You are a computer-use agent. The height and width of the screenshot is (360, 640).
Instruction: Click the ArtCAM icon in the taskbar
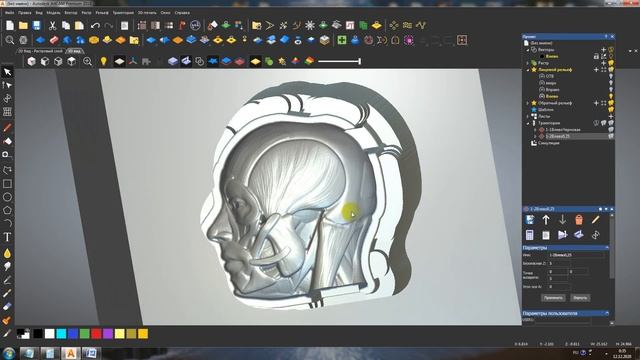pyautogui.click(x=71, y=353)
